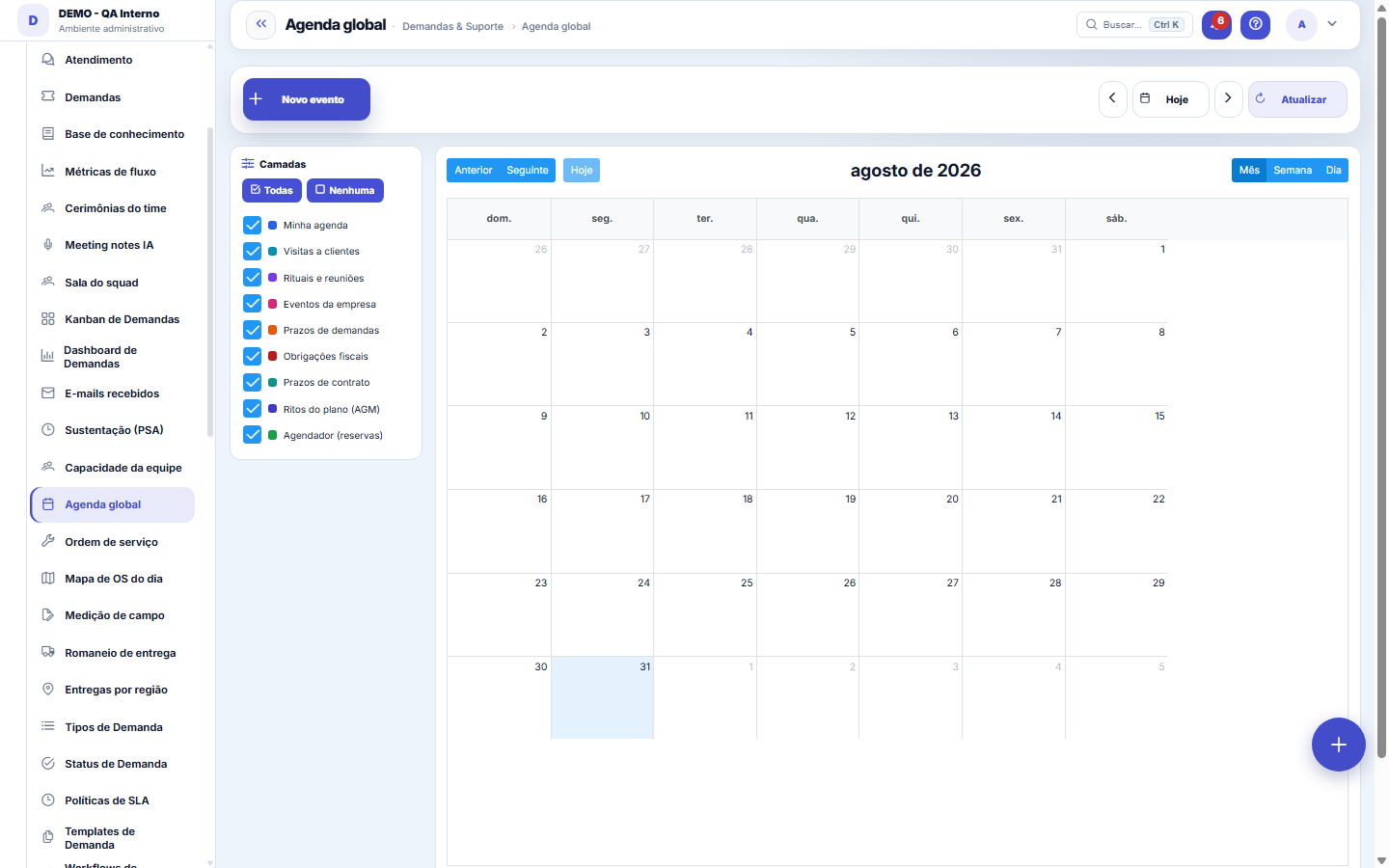Image resolution: width=1389 pixels, height=868 pixels.
Task: Click Demandas & Suporte breadcrumb
Action: tap(452, 26)
